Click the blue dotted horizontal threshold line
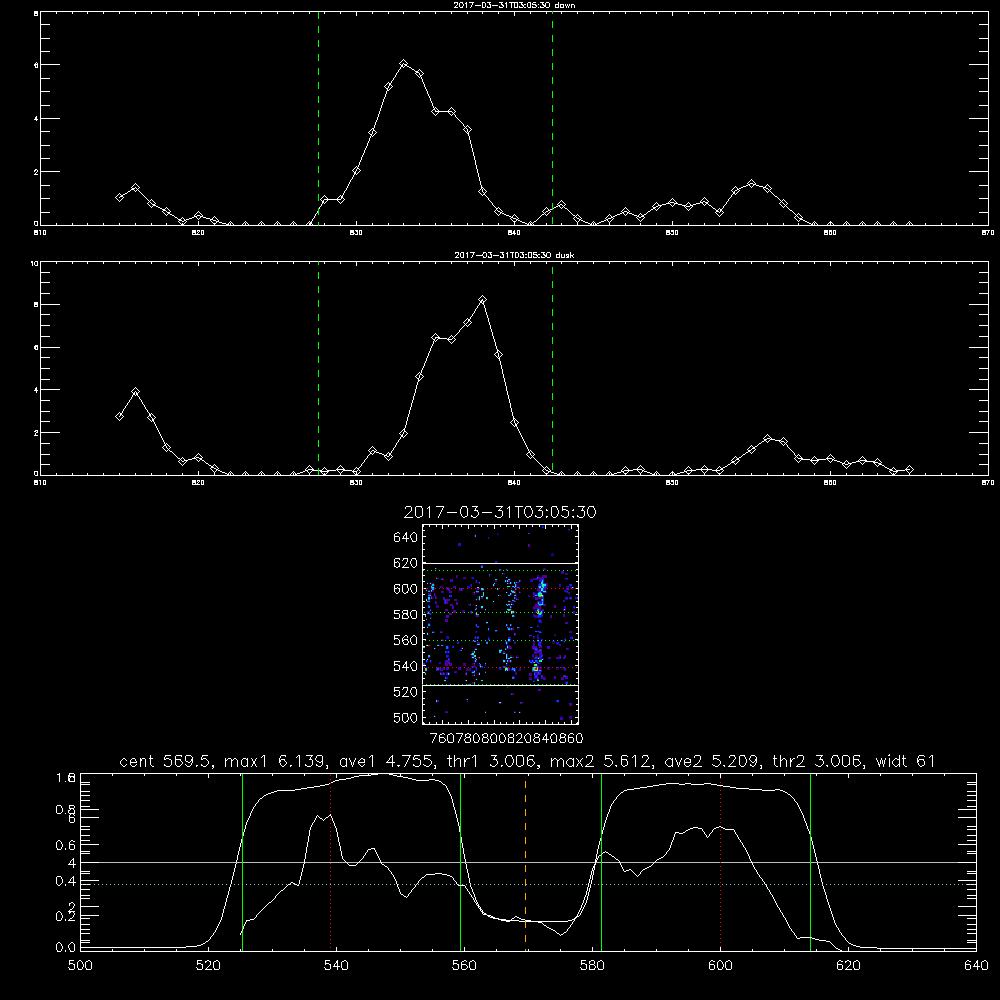1000x1000 pixels. tap(528, 885)
